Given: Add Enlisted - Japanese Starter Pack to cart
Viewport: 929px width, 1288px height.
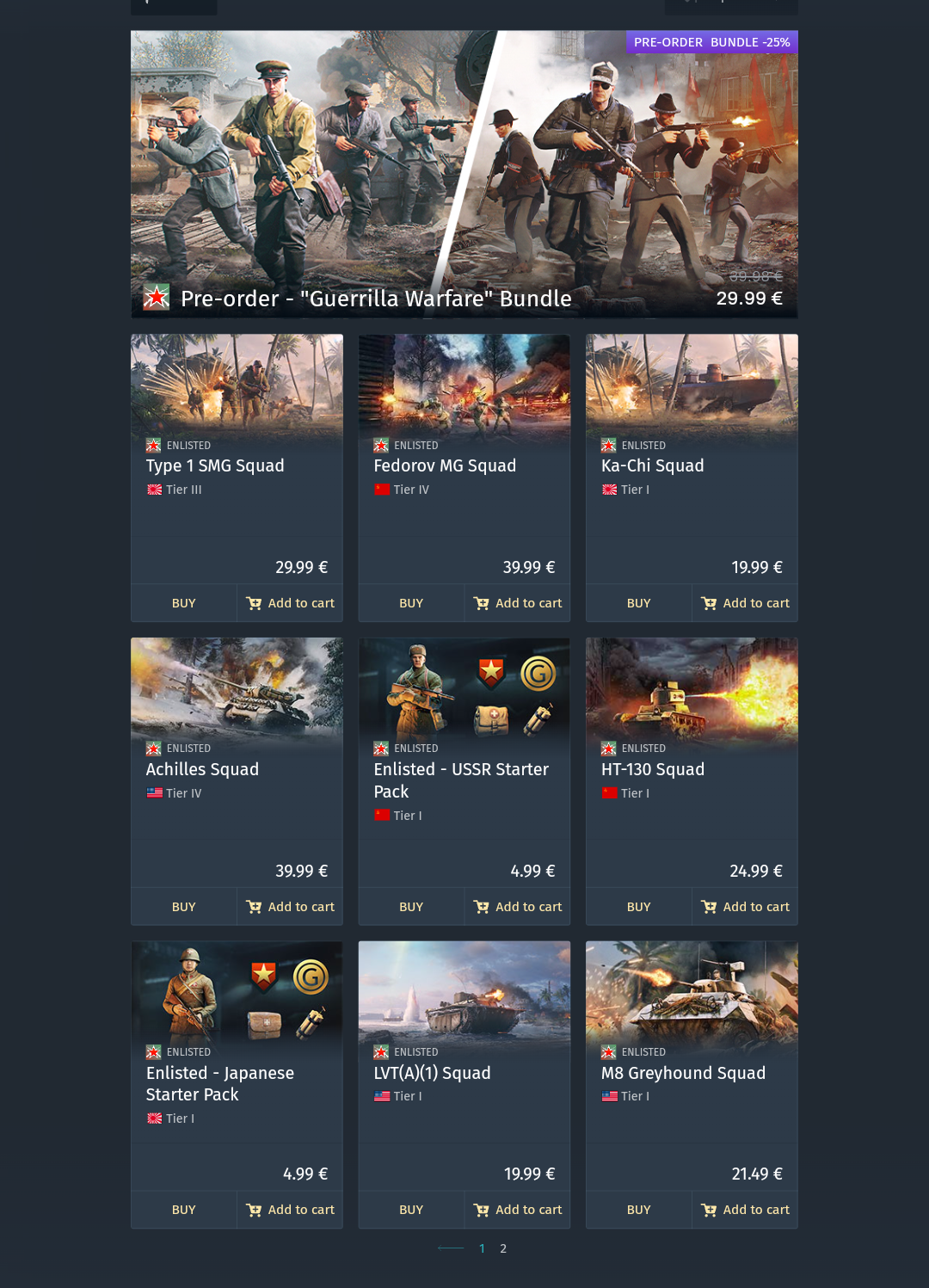Looking at the screenshot, I should click(290, 1210).
